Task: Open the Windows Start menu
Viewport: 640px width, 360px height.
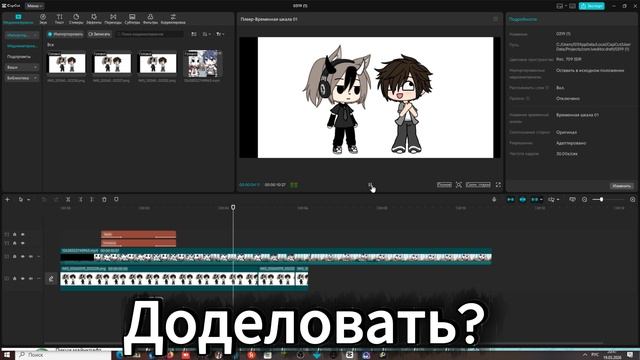Action: (7, 355)
